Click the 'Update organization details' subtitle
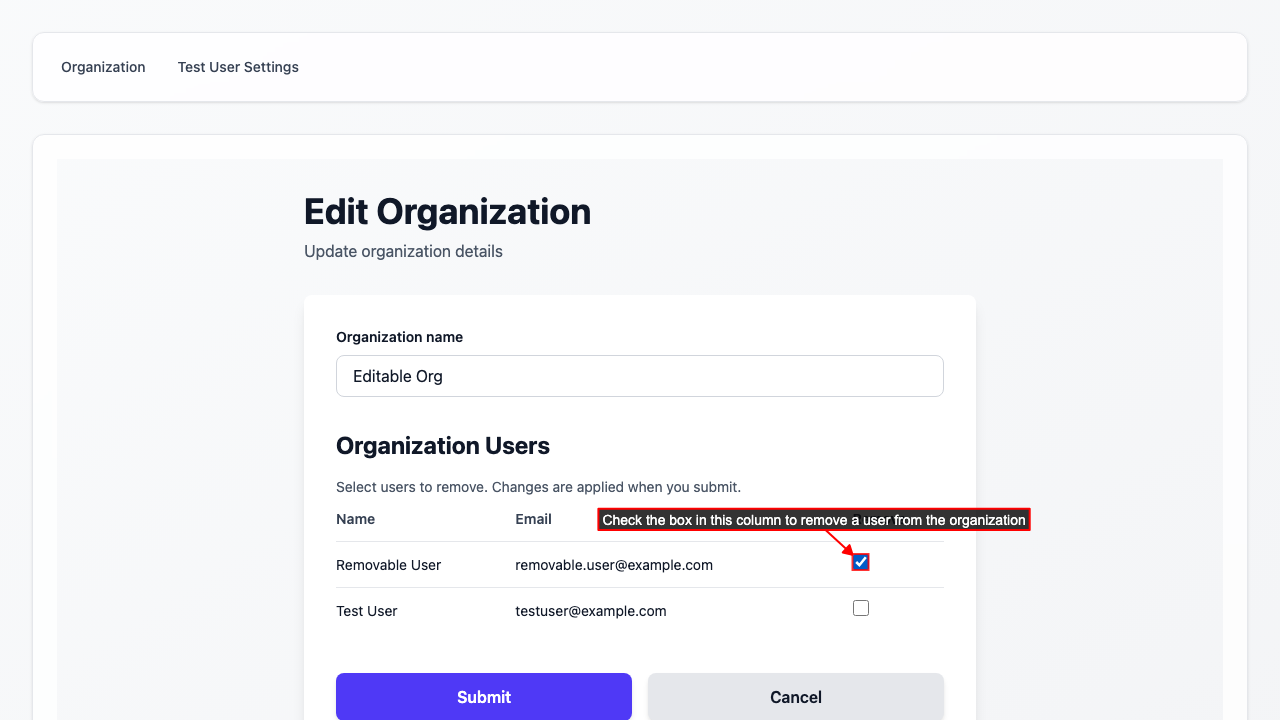Screen dimensions: 1280x720 coord(403,251)
